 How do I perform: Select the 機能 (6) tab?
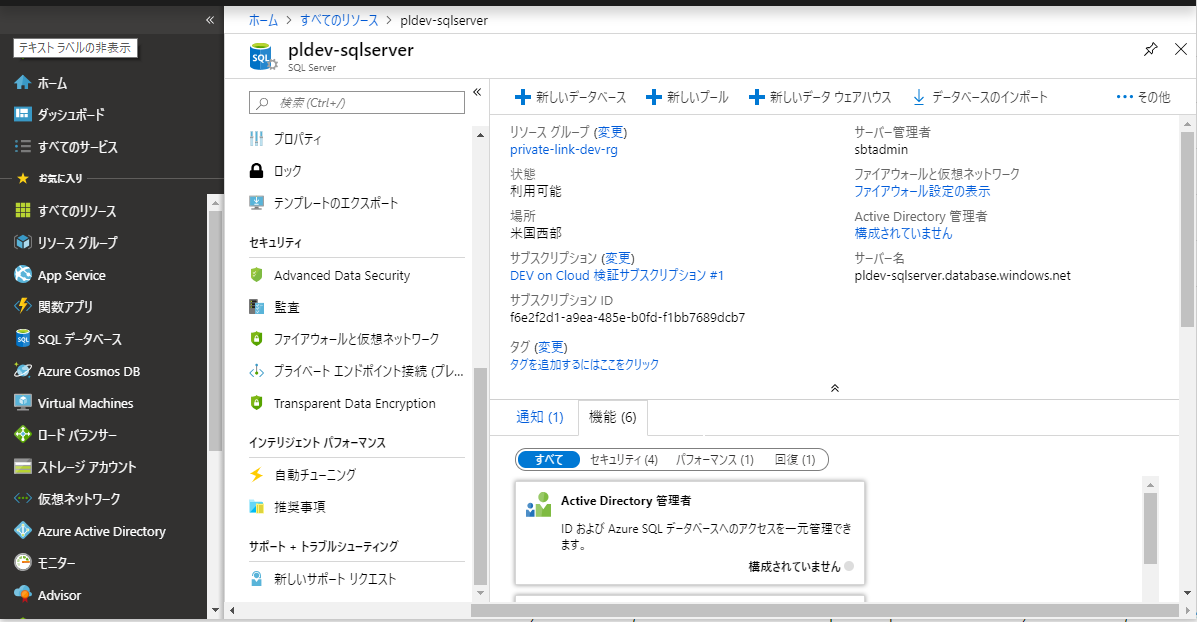[x=613, y=417]
